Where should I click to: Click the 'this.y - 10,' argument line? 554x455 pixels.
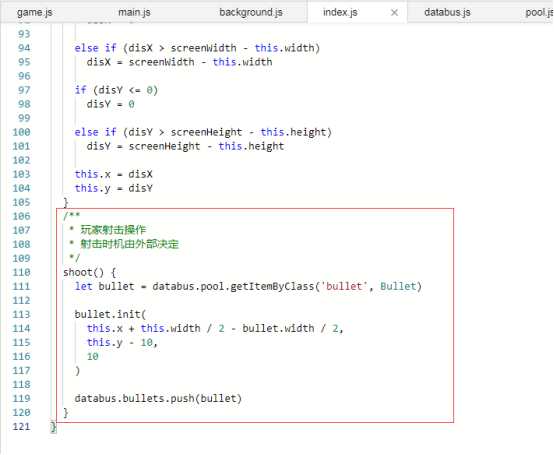click(x=122, y=342)
